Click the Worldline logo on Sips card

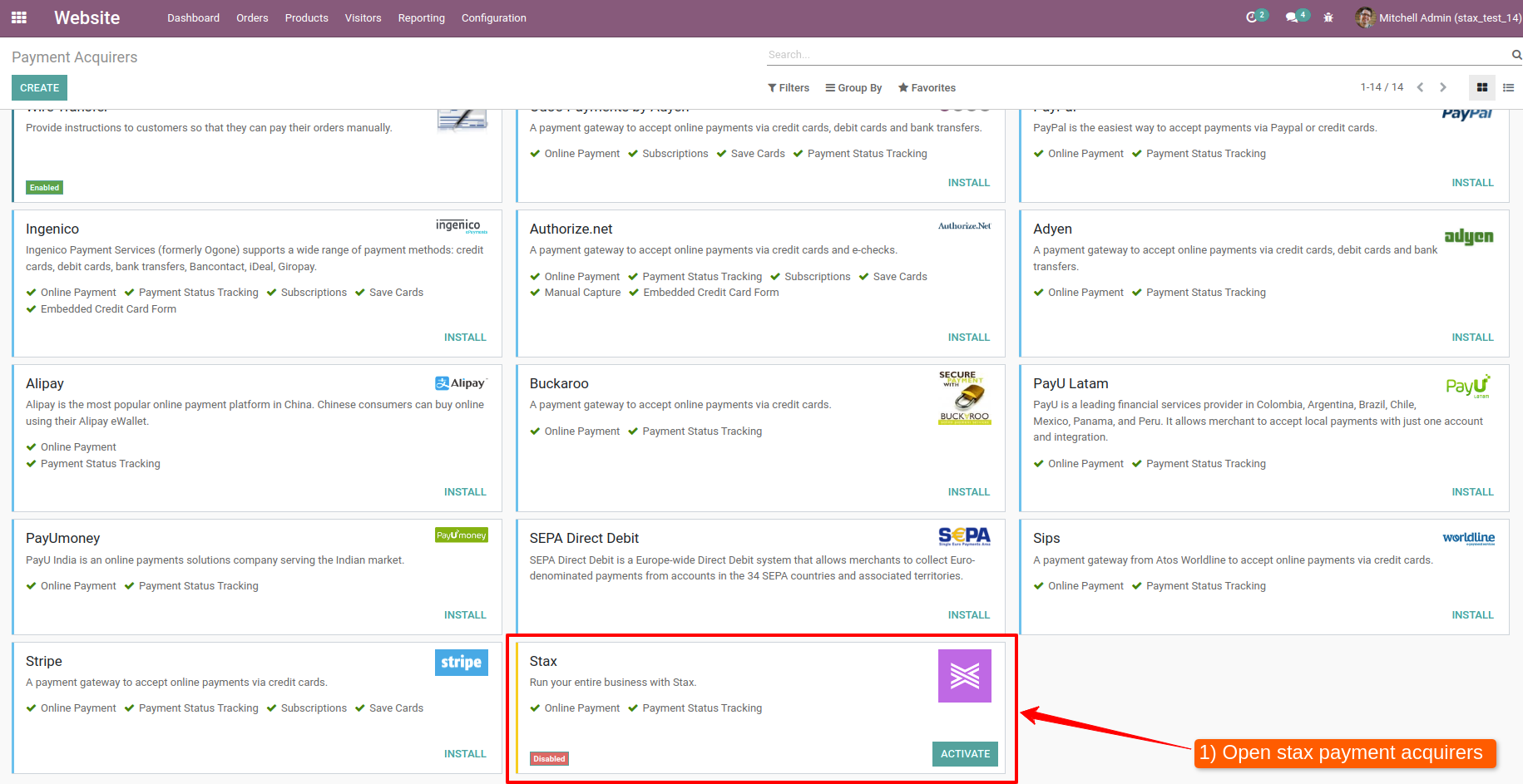click(1469, 538)
